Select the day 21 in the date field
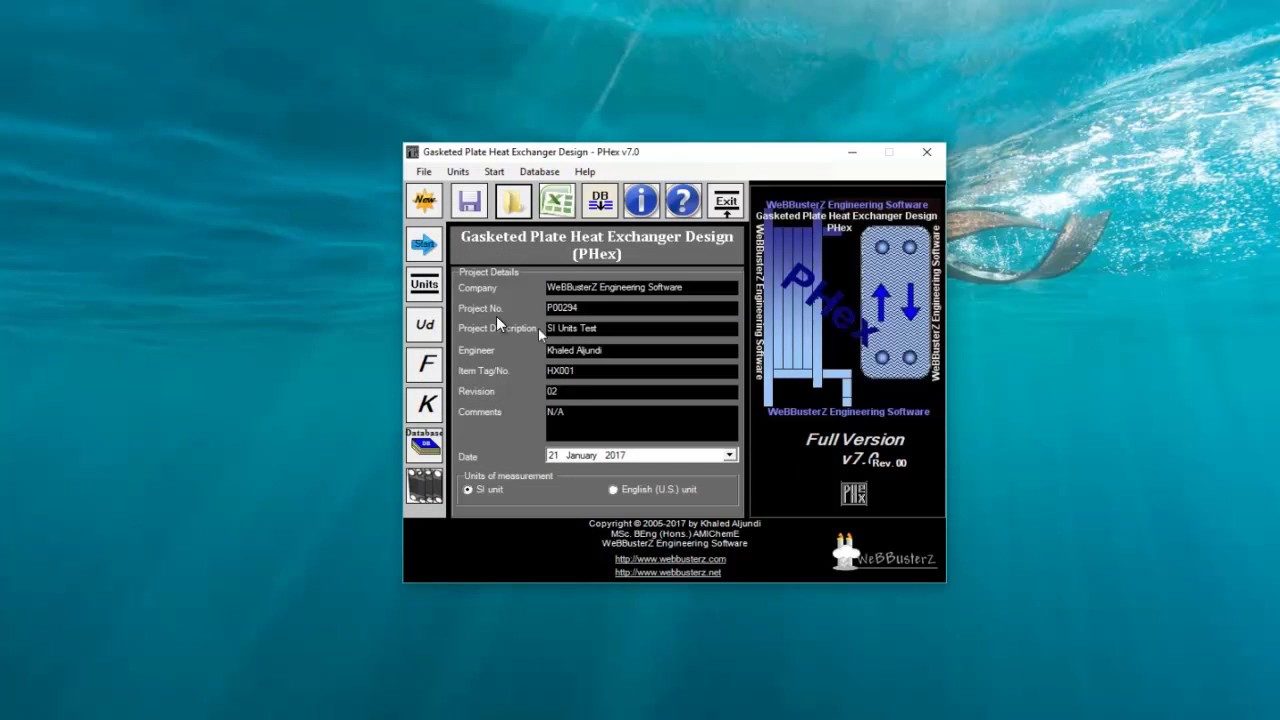This screenshot has width=1280, height=720. click(553, 455)
